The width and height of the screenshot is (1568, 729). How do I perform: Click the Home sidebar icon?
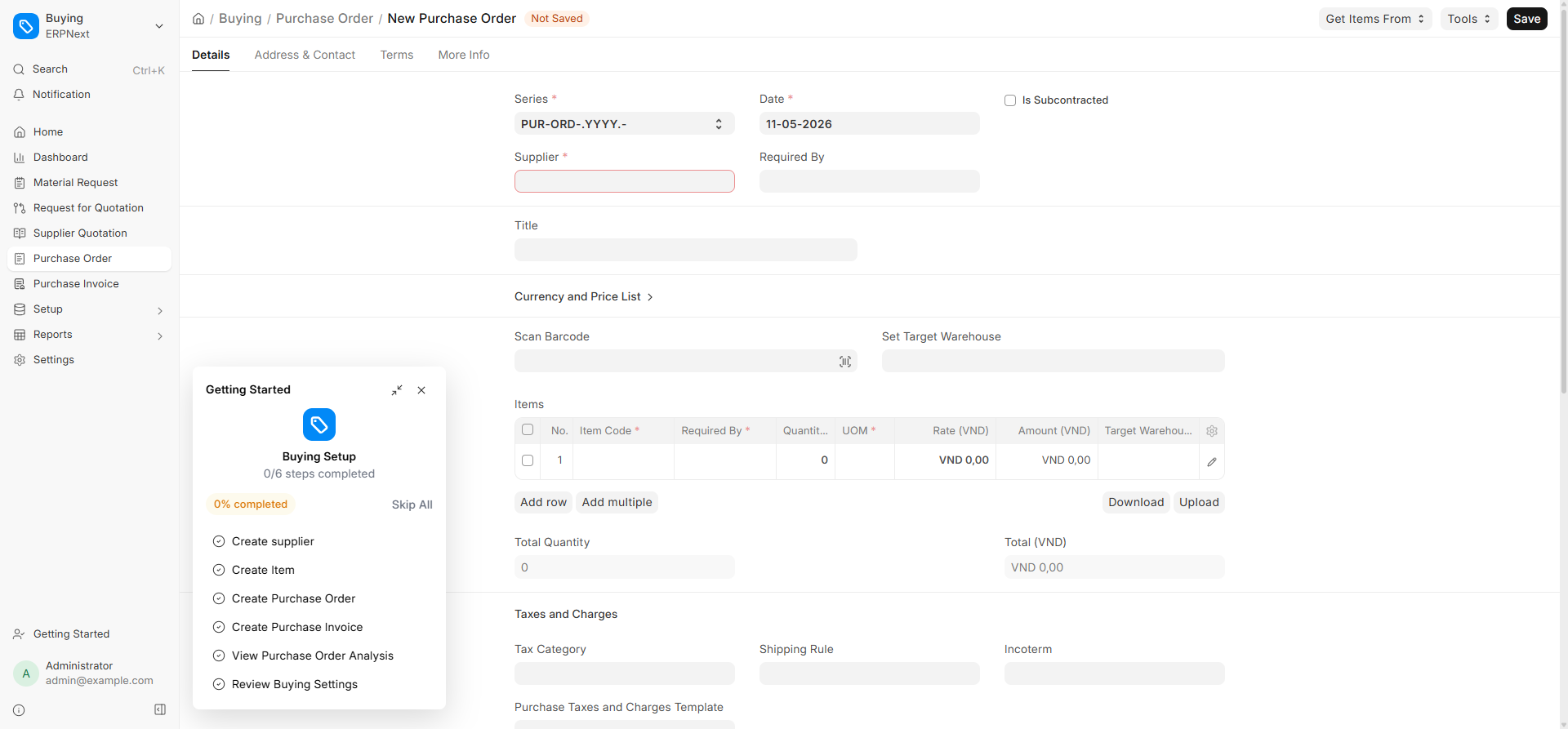pyautogui.click(x=20, y=132)
